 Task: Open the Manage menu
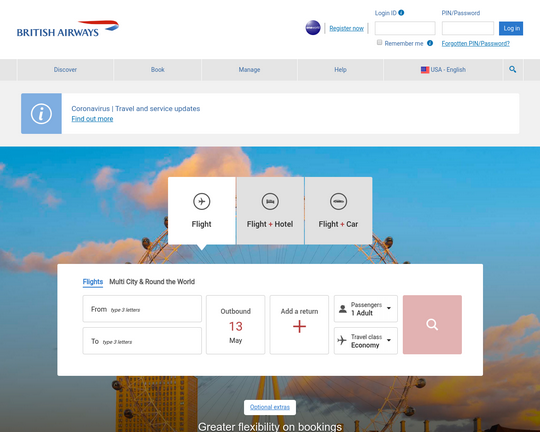(x=249, y=70)
